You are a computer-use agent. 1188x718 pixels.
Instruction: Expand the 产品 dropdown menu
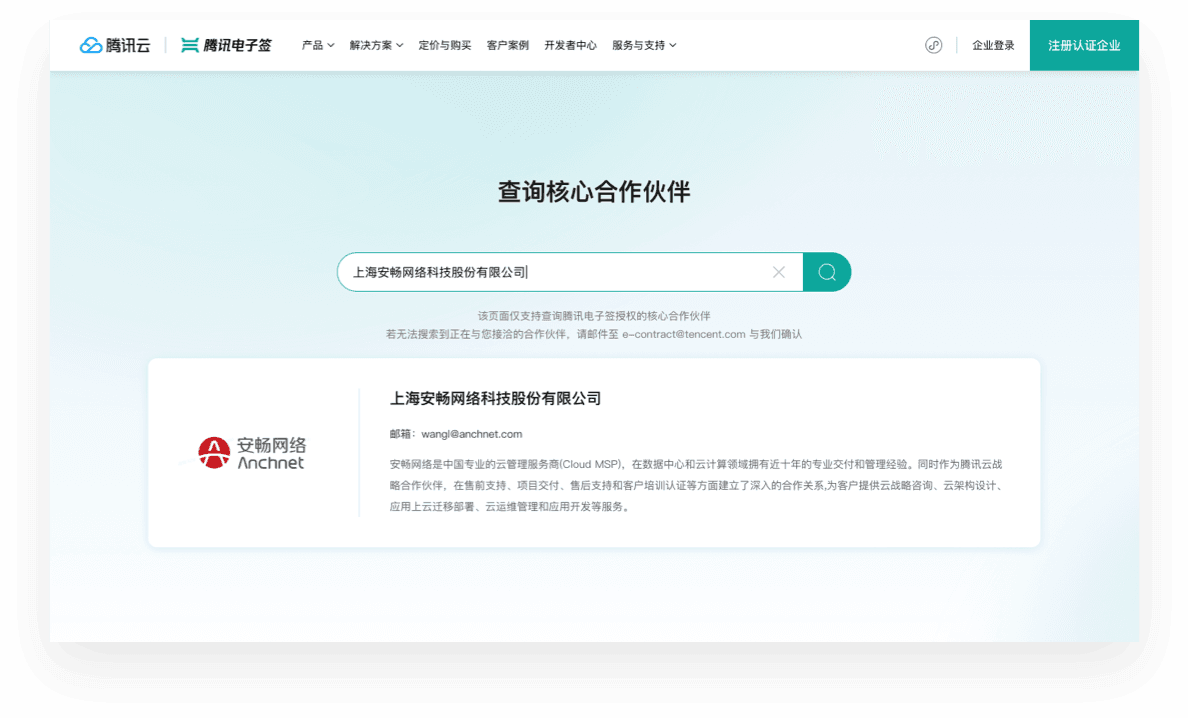pyautogui.click(x=317, y=45)
